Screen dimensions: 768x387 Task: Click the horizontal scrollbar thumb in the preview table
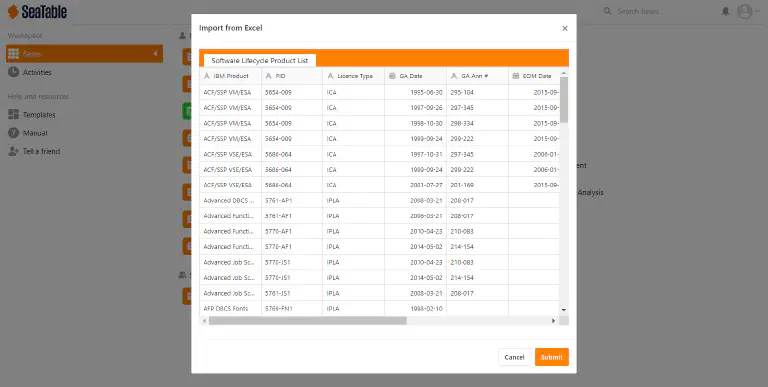(308, 320)
